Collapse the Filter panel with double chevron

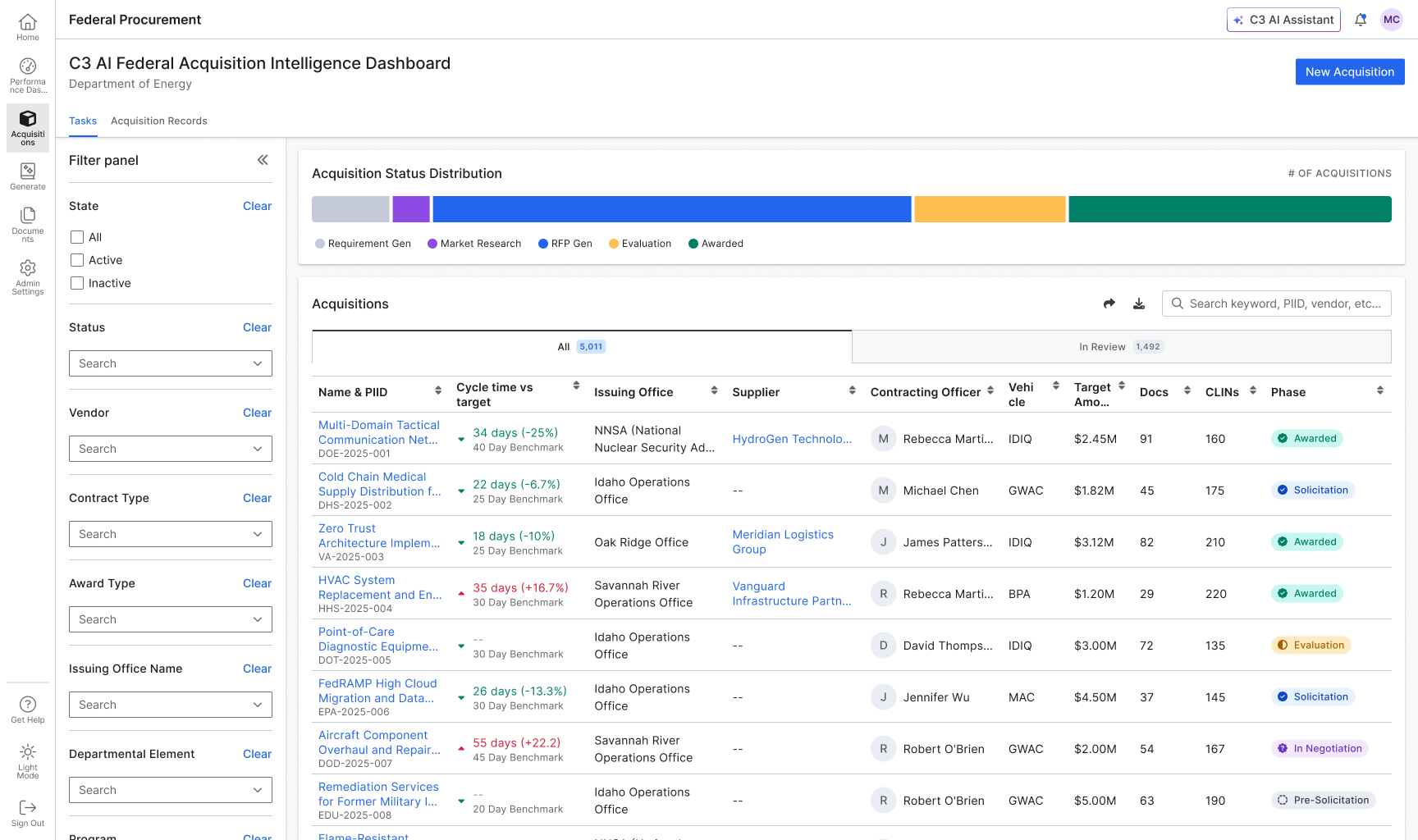pyautogui.click(x=263, y=160)
